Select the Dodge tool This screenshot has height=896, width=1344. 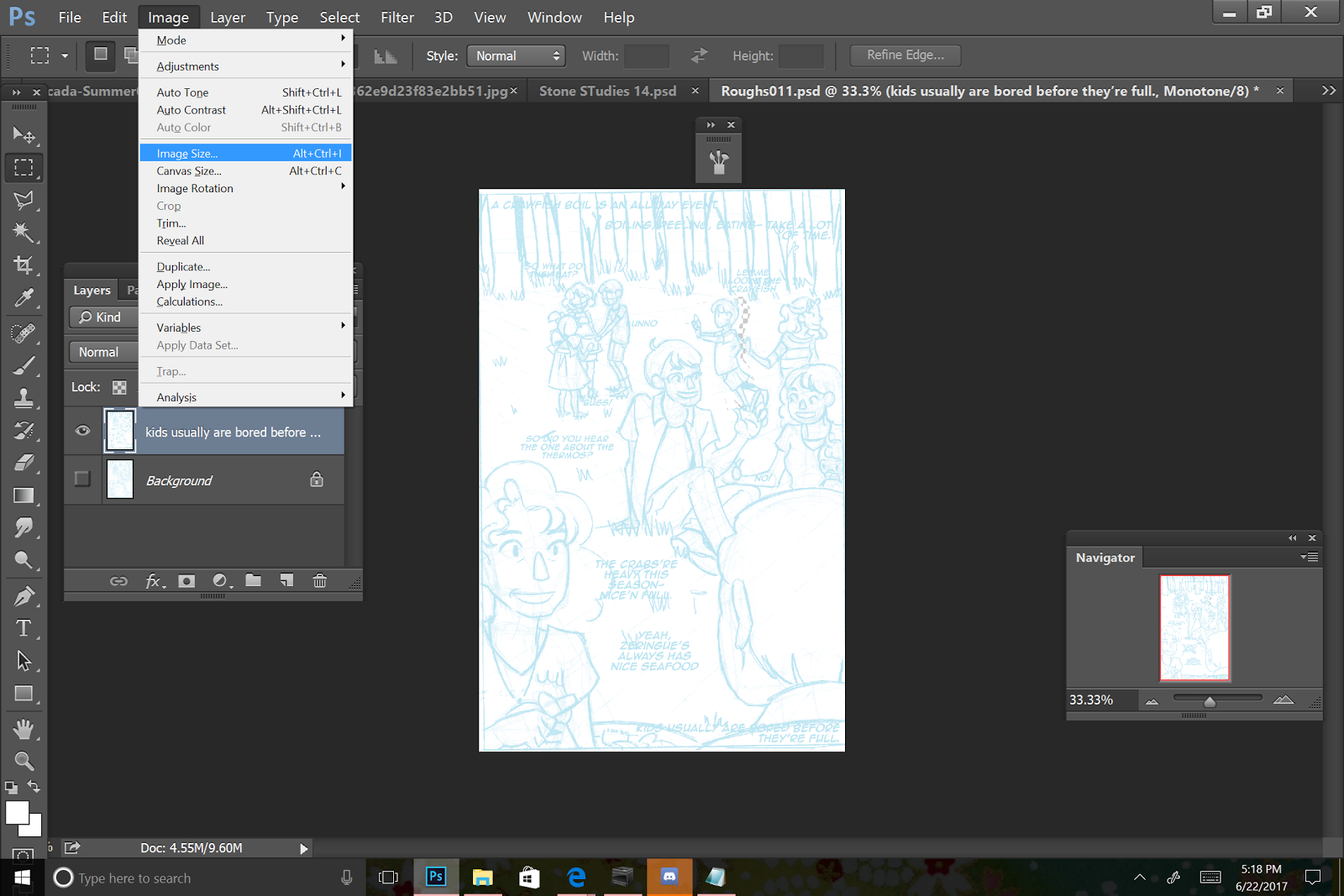(24, 560)
